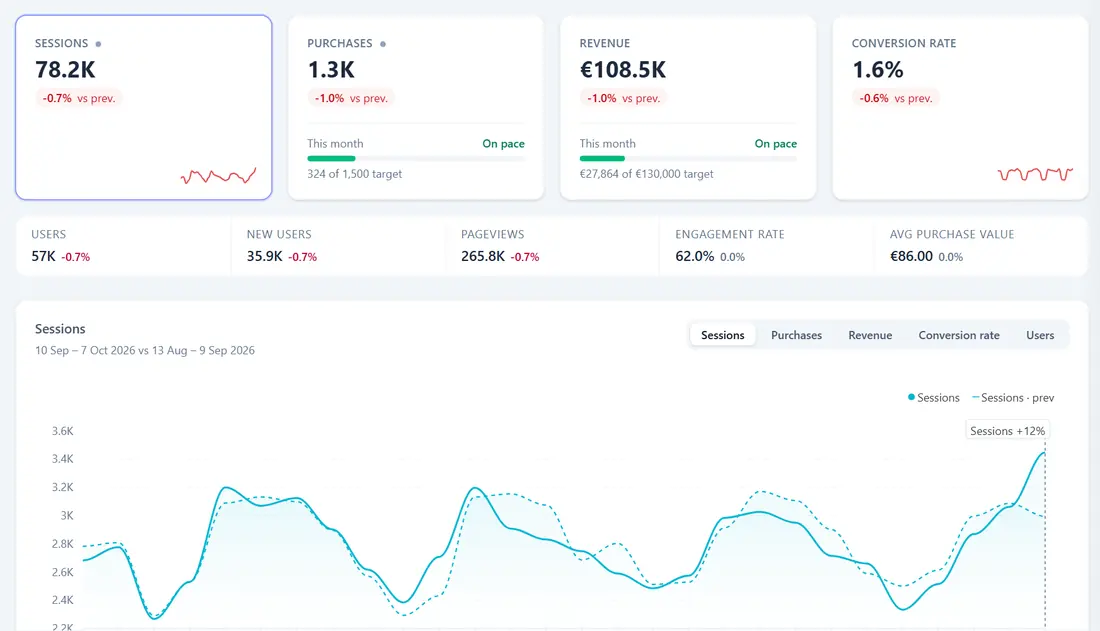
Task: Click the USERS 57K metric
Action: 123,246
